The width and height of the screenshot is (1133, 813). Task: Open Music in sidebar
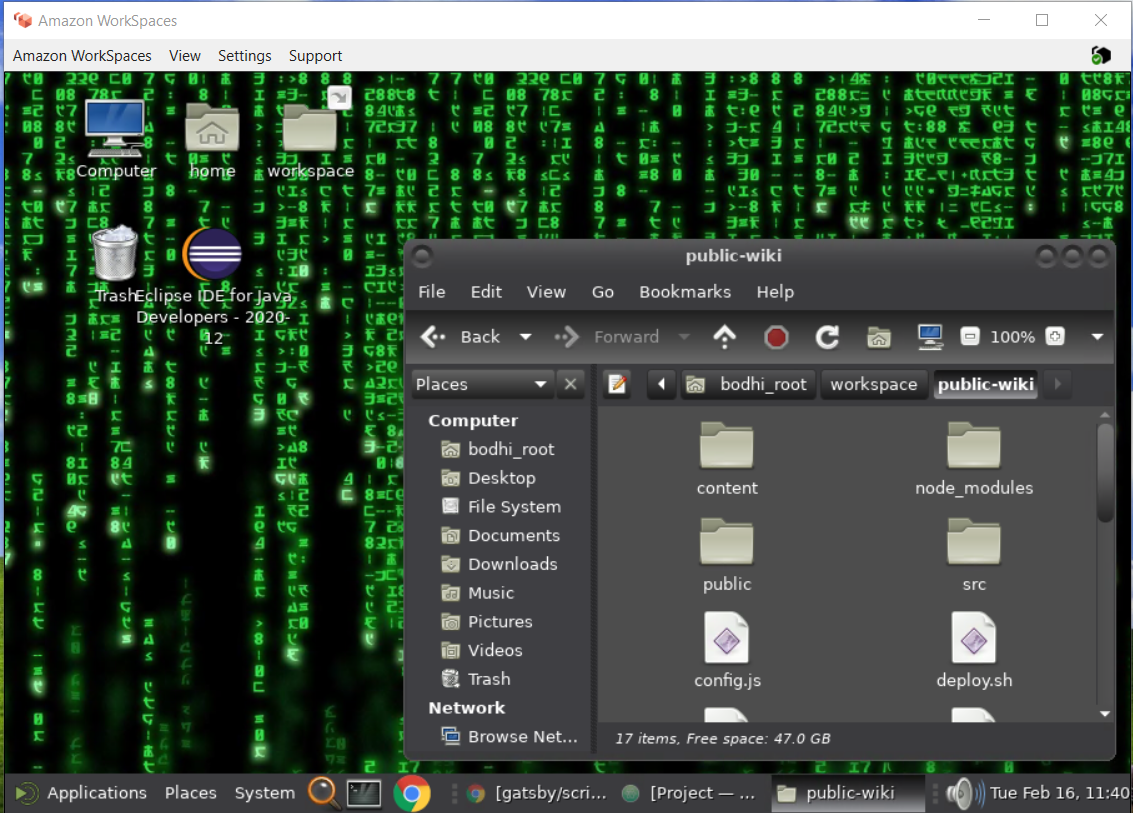tap(478, 593)
